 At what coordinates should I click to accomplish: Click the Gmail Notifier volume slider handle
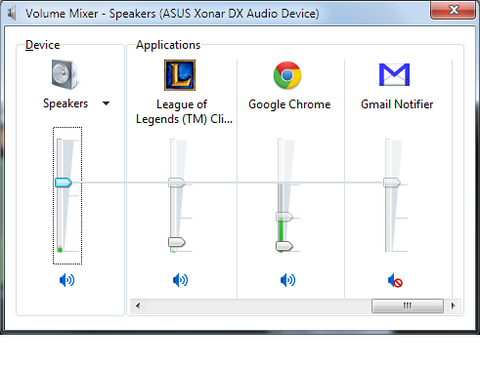[x=392, y=182]
